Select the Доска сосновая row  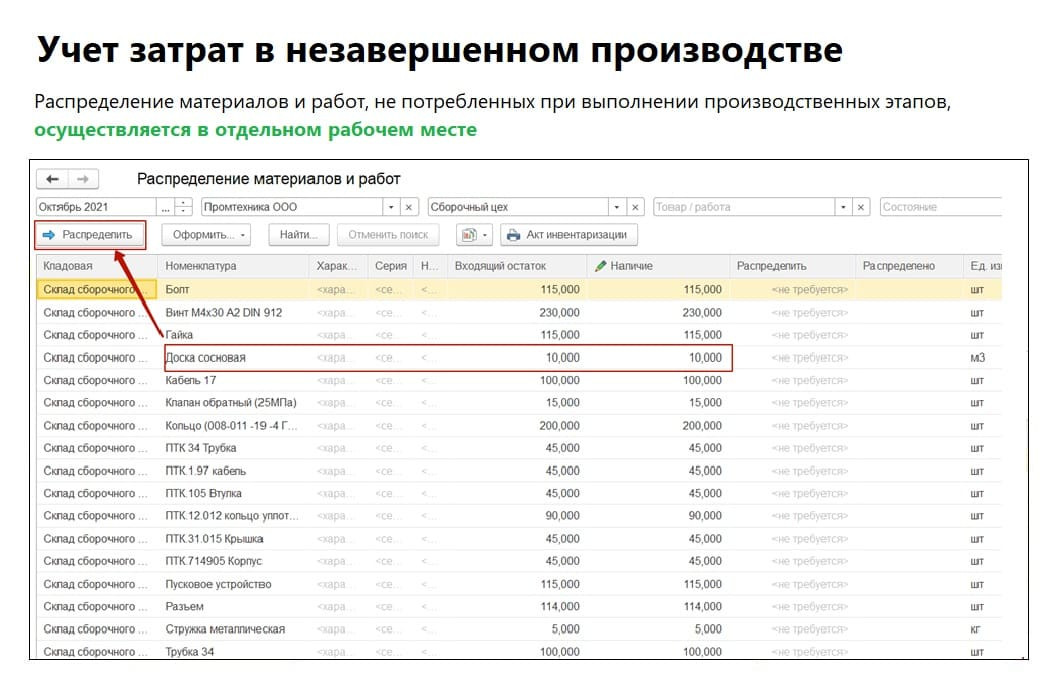coord(205,357)
